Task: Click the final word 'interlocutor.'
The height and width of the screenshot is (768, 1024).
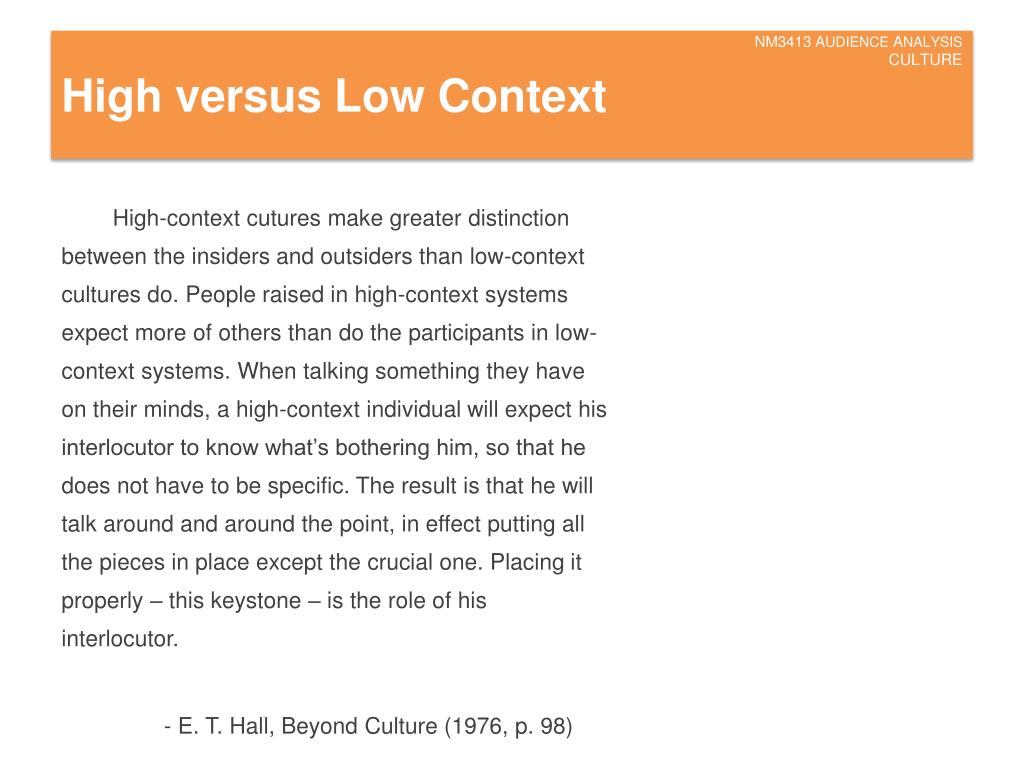Action: [x=120, y=639]
